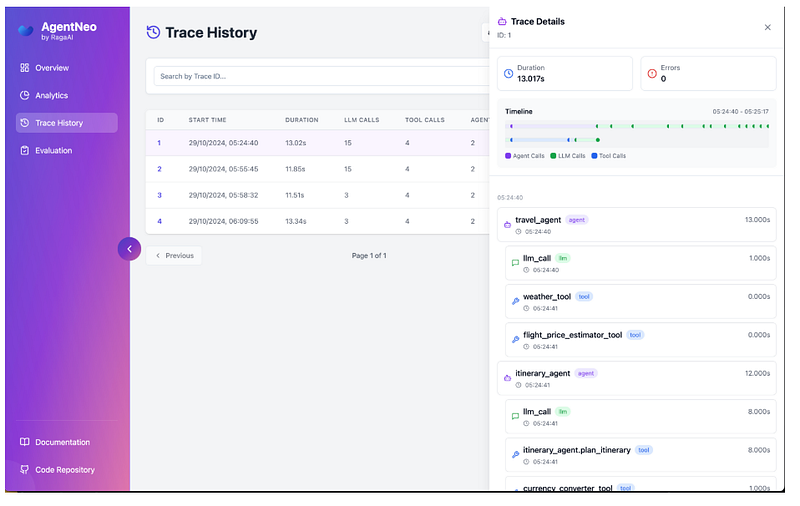Click the Errors warning icon
The image size is (800, 506).
tap(652, 73)
